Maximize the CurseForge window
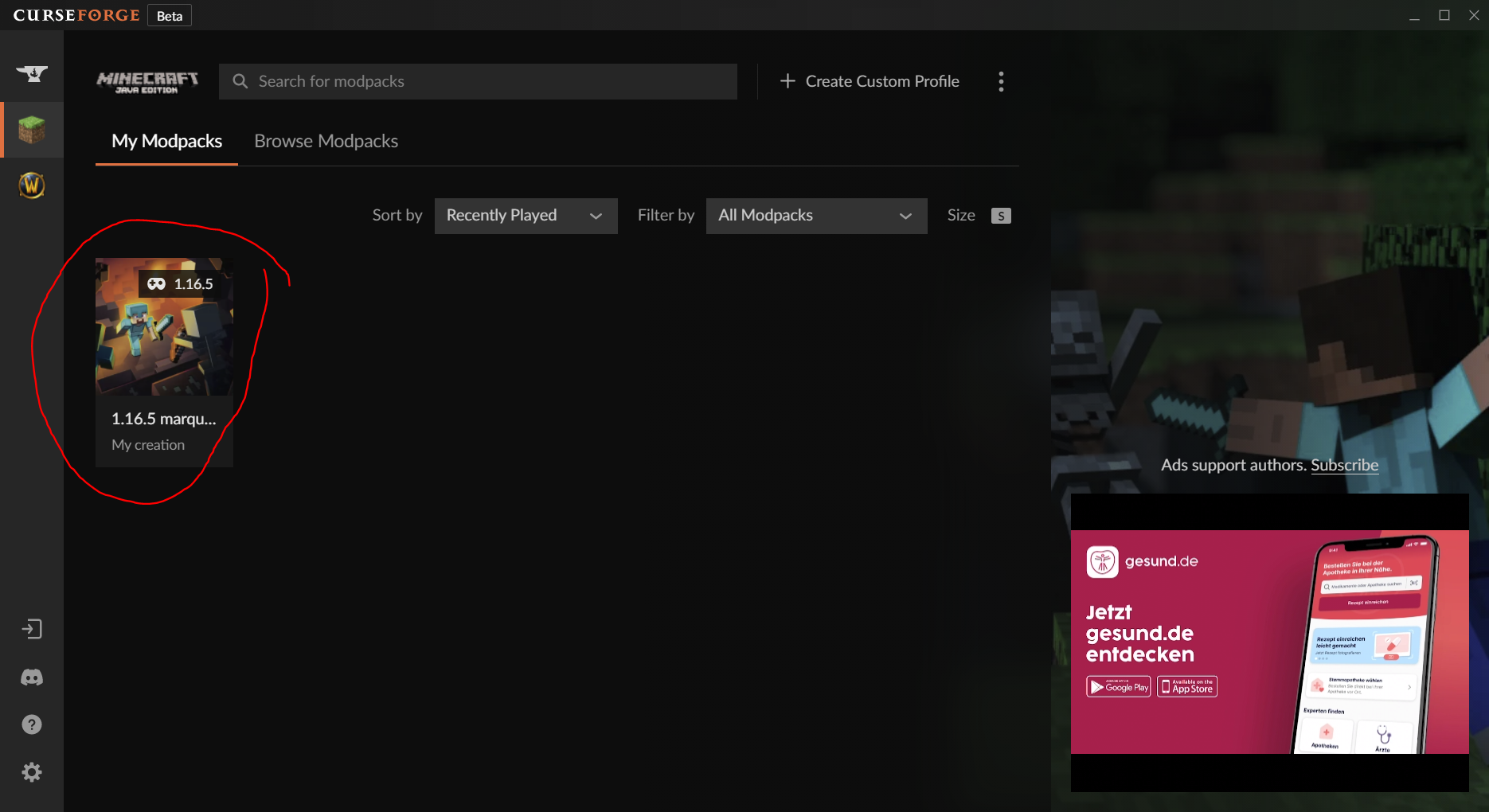This screenshot has width=1489, height=812. pos(1444,15)
